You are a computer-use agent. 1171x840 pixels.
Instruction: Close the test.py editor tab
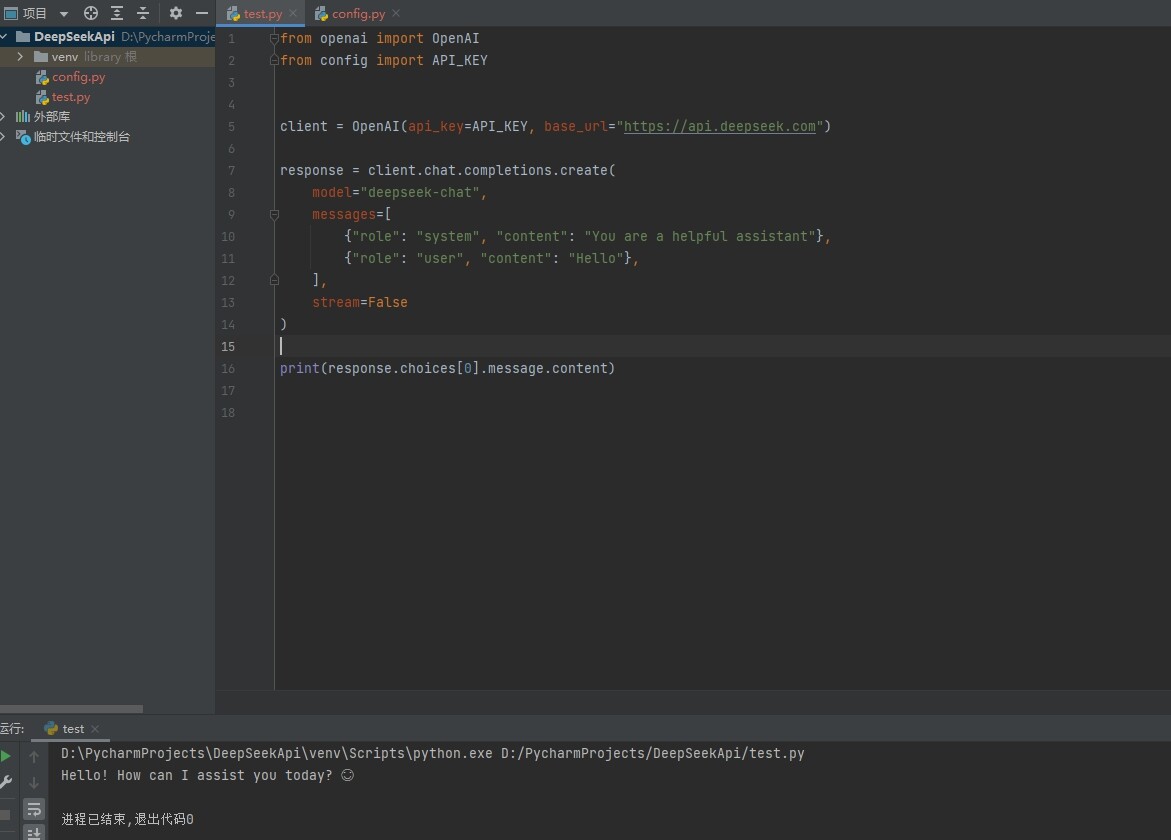tap(294, 14)
